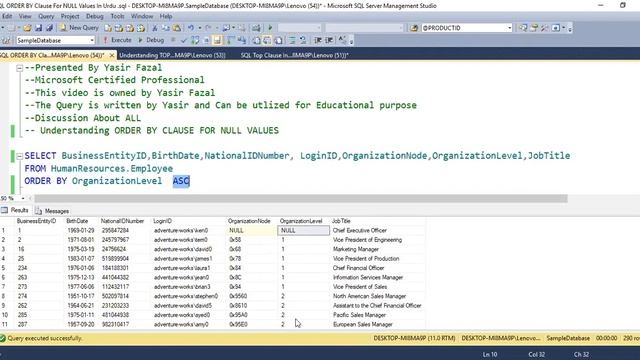Click the green Start arrow in standard toolbar
The width and height of the screenshot is (640, 360).
coord(270,28)
